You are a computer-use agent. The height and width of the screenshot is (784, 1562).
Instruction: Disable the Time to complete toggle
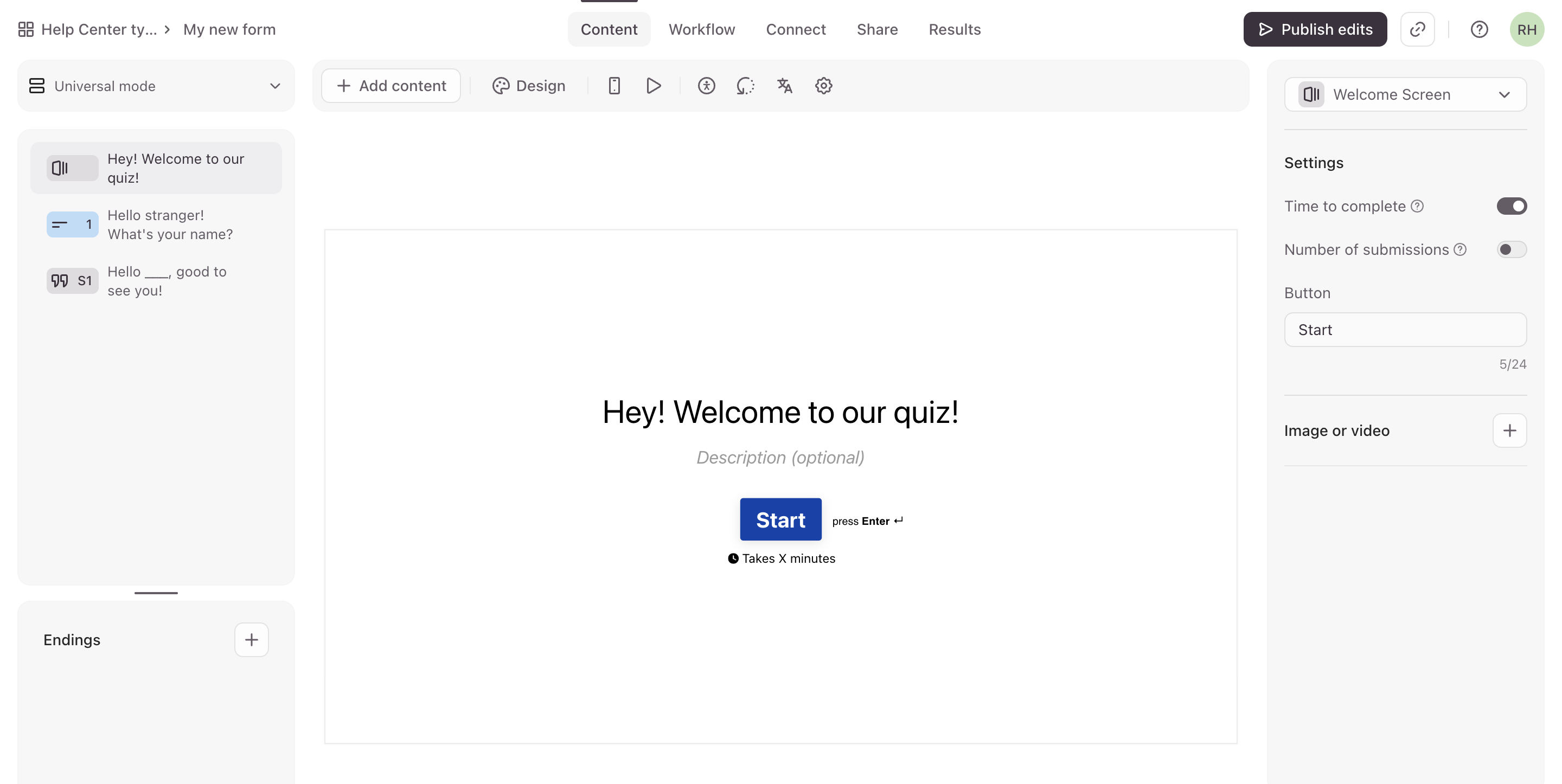click(1512, 206)
